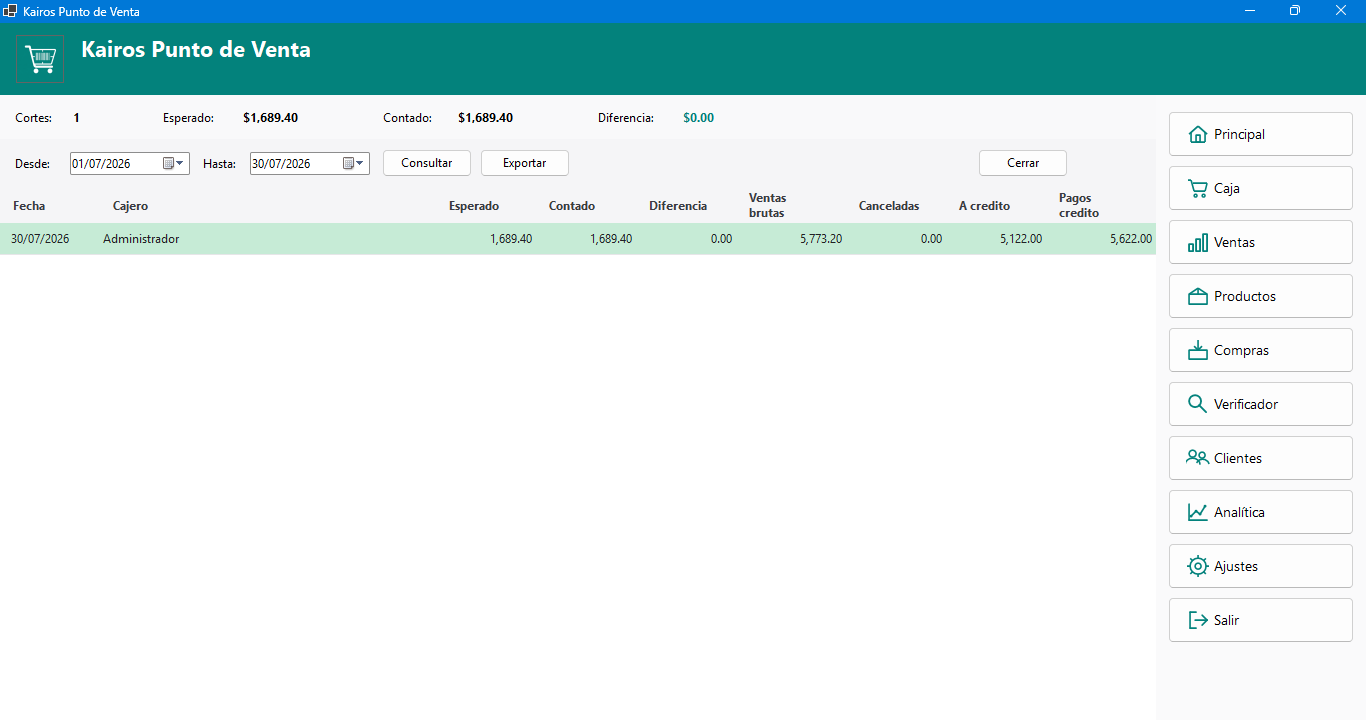This screenshot has height=720, width=1366.
Task: Select the row date 30/07/2026
Action: click(x=40, y=239)
